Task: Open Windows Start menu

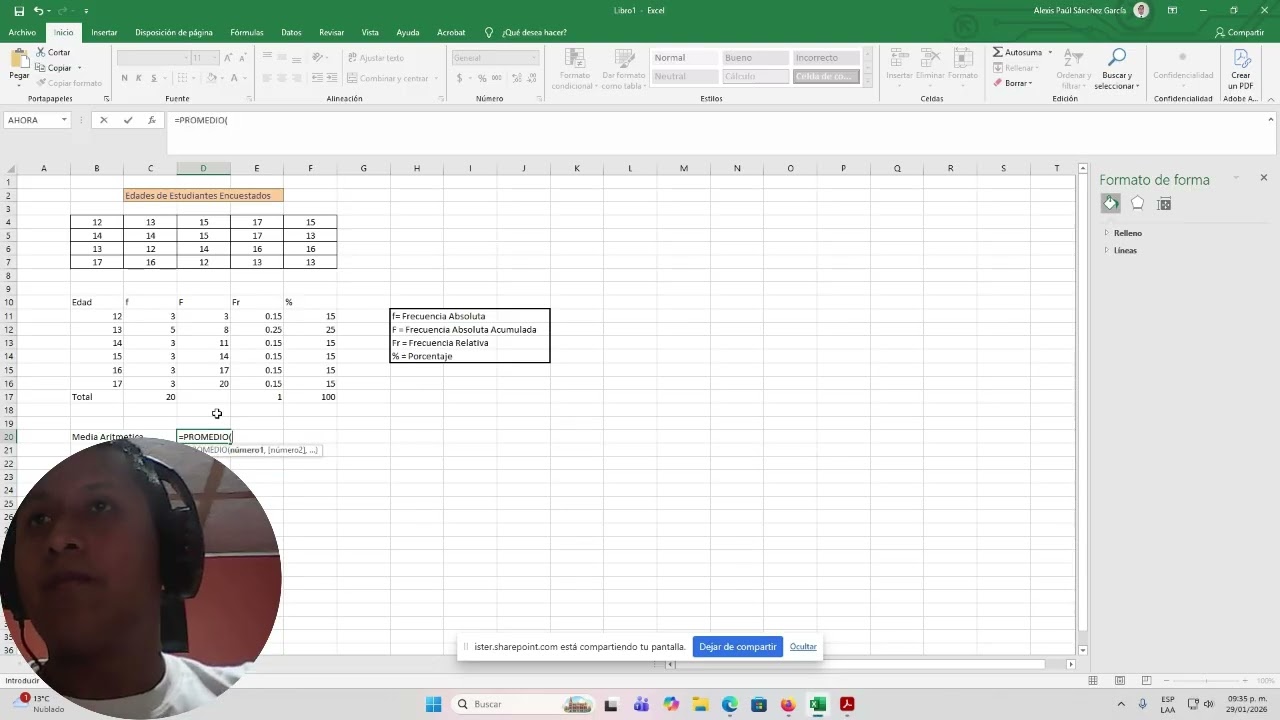Action: point(433,704)
